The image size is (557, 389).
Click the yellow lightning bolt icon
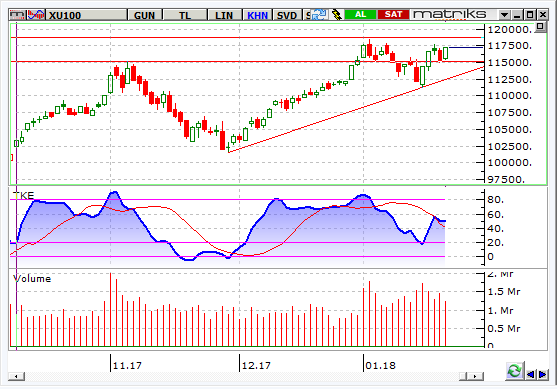336,15
